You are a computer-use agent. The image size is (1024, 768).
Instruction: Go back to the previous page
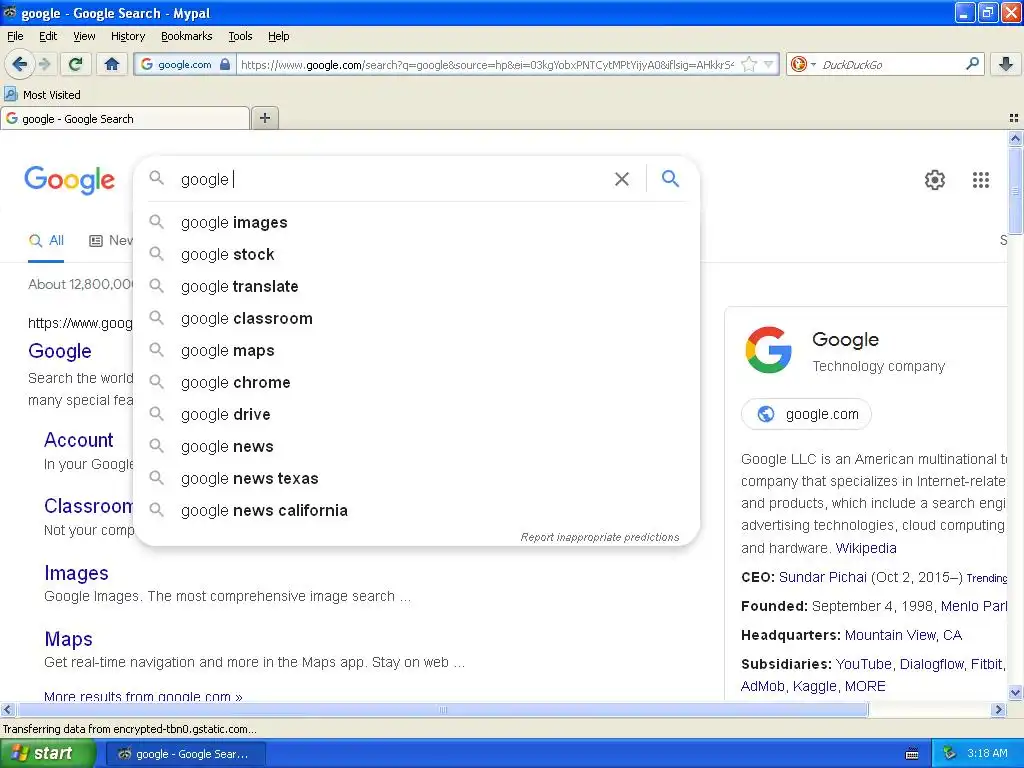click(x=20, y=64)
